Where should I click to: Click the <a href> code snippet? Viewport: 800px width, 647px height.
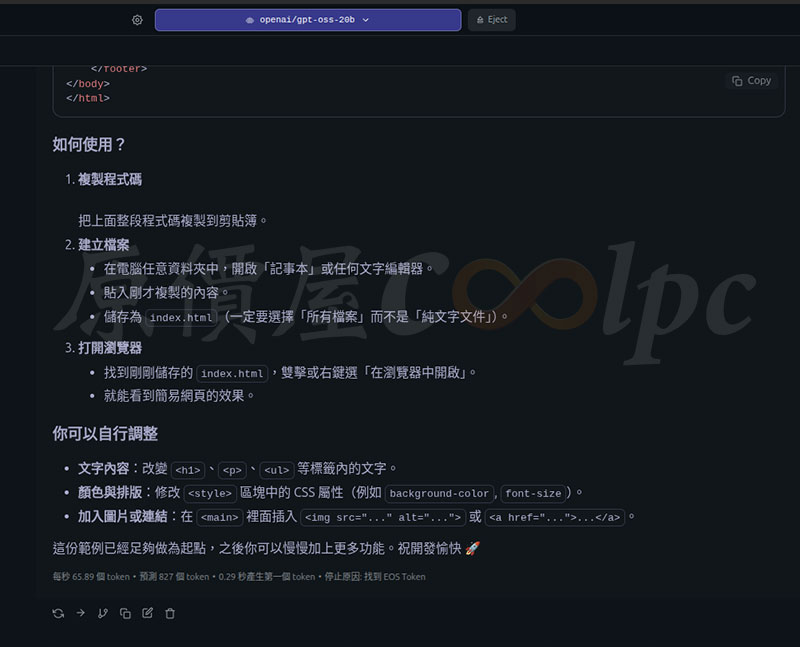click(555, 518)
